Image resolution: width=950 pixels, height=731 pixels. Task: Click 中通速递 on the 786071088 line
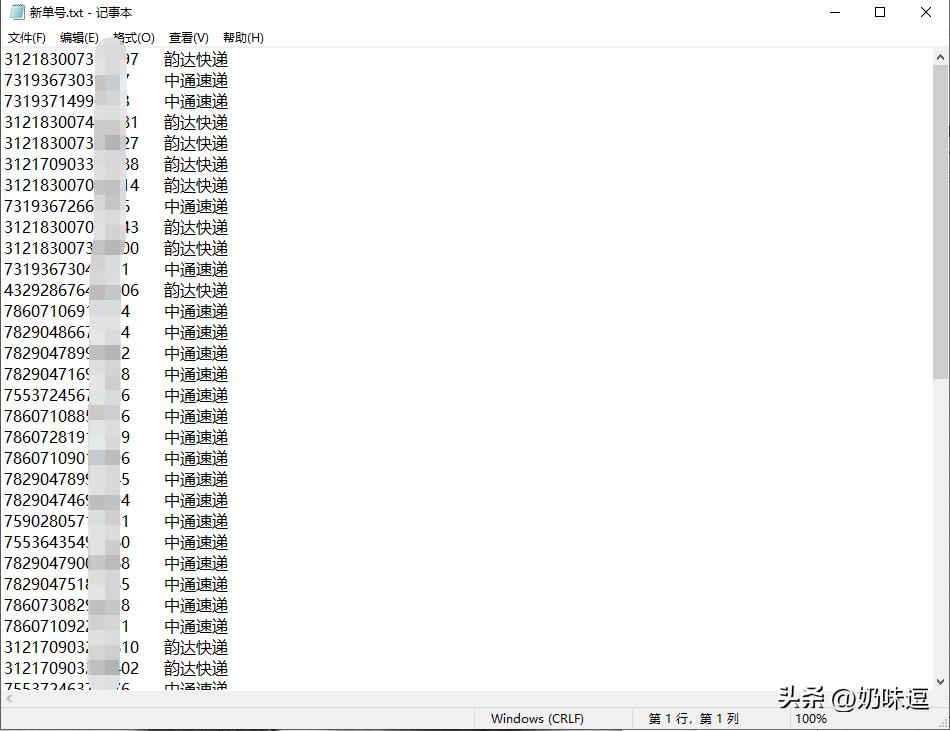tap(196, 417)
